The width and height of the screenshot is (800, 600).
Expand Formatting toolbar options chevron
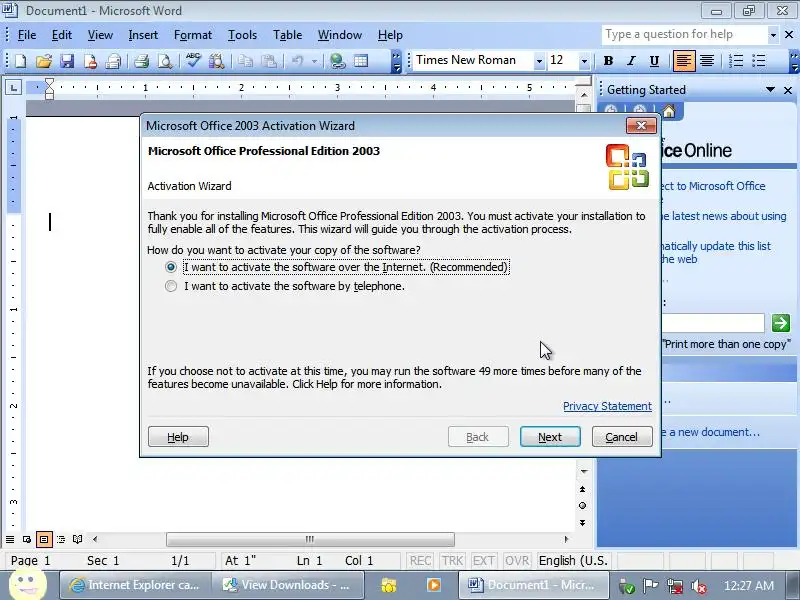[x=794, y=62]
